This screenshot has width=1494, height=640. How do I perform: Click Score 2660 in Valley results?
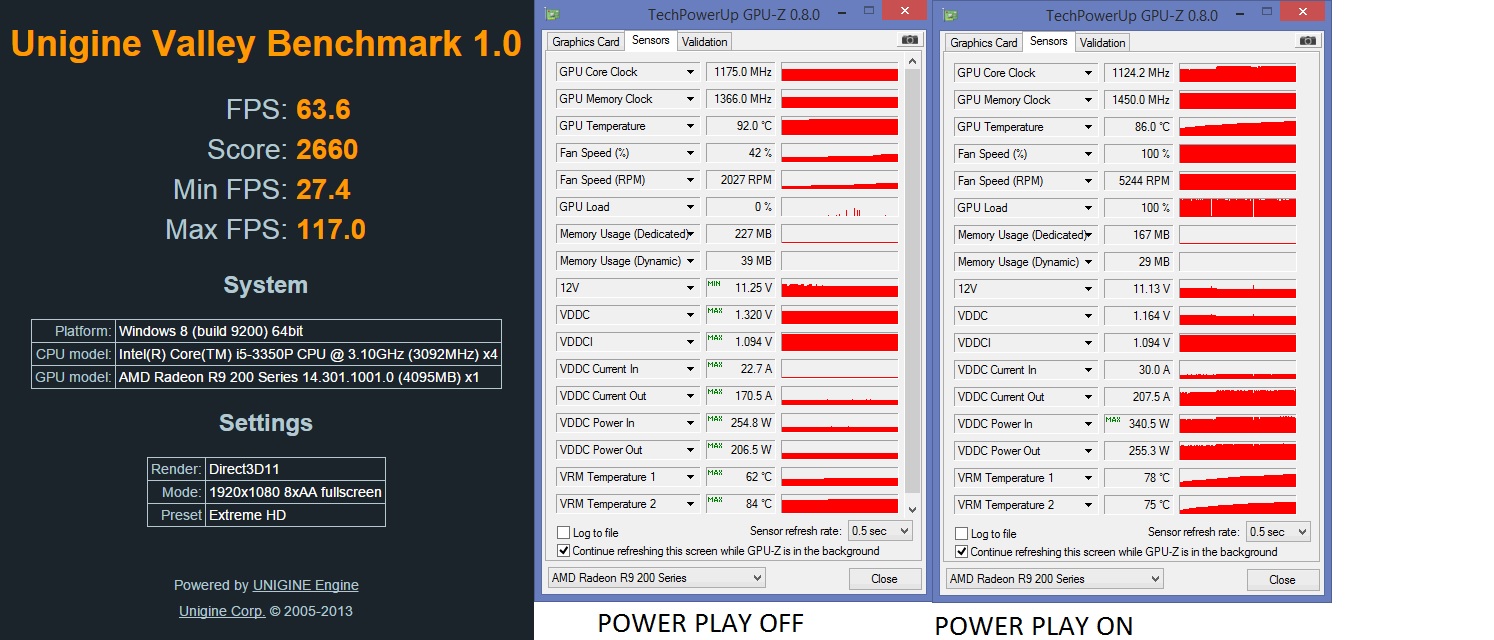(327, 150)
